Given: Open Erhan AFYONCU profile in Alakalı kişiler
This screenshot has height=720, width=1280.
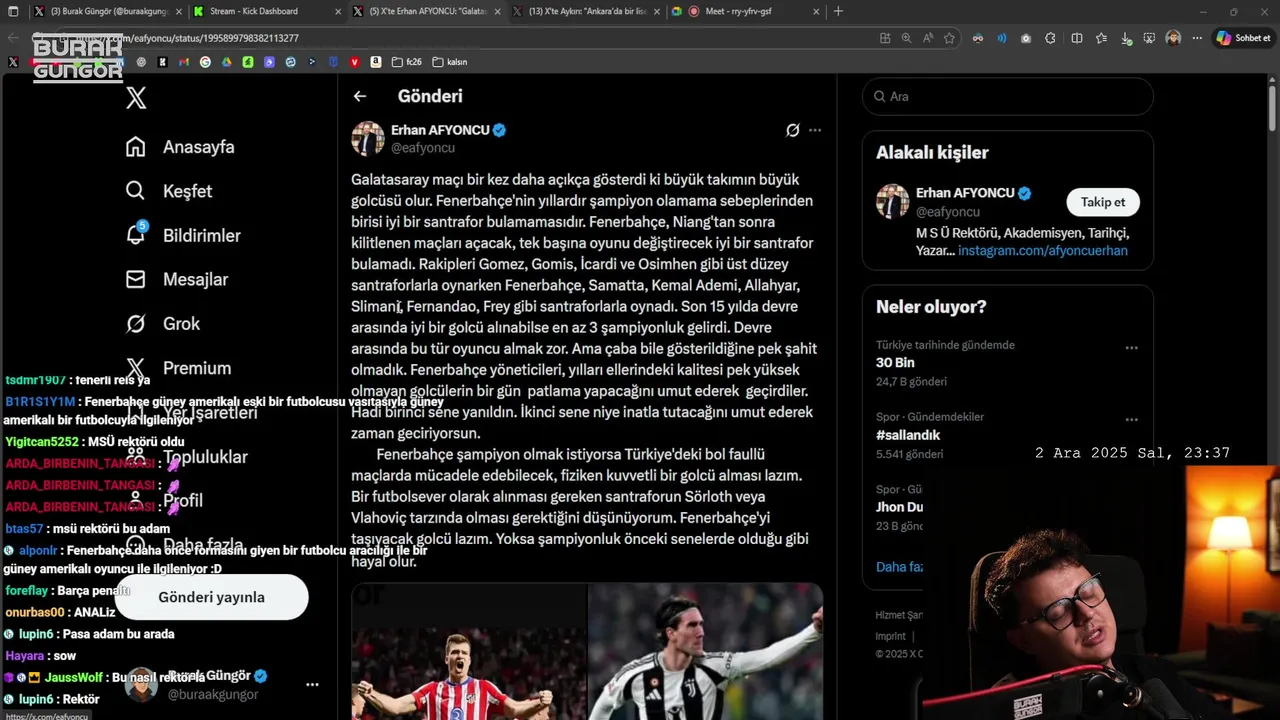Looking at the screenshot, I should [x=965, y=193].
